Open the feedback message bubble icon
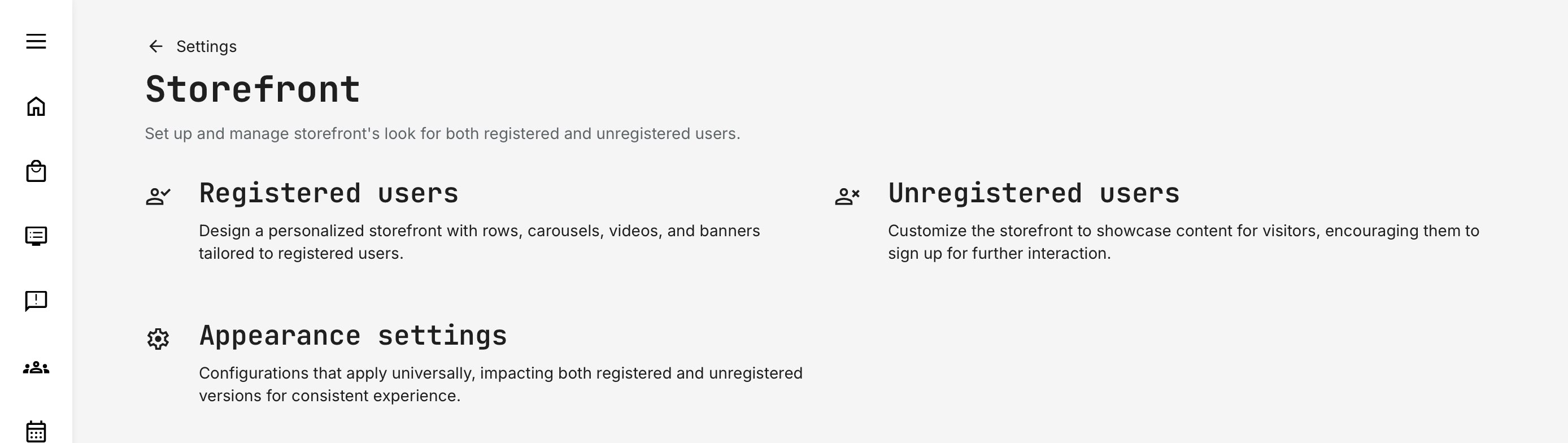Screen dimensions: 1568x443 pos(37,301)
